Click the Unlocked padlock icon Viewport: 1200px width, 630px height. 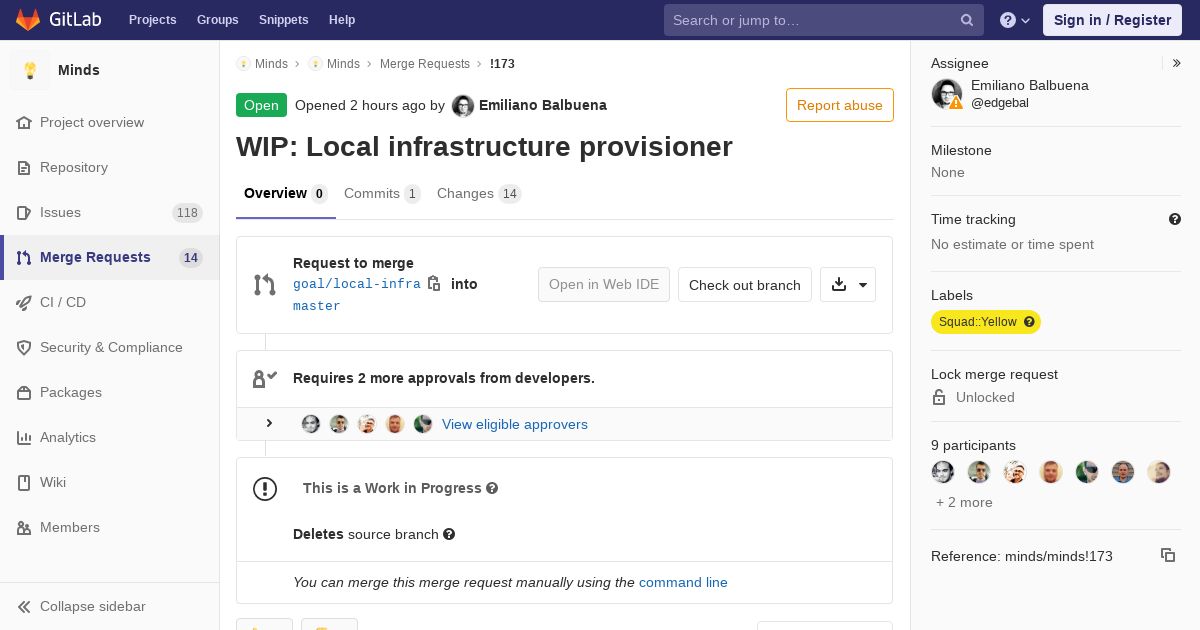(x=939, y=397)
